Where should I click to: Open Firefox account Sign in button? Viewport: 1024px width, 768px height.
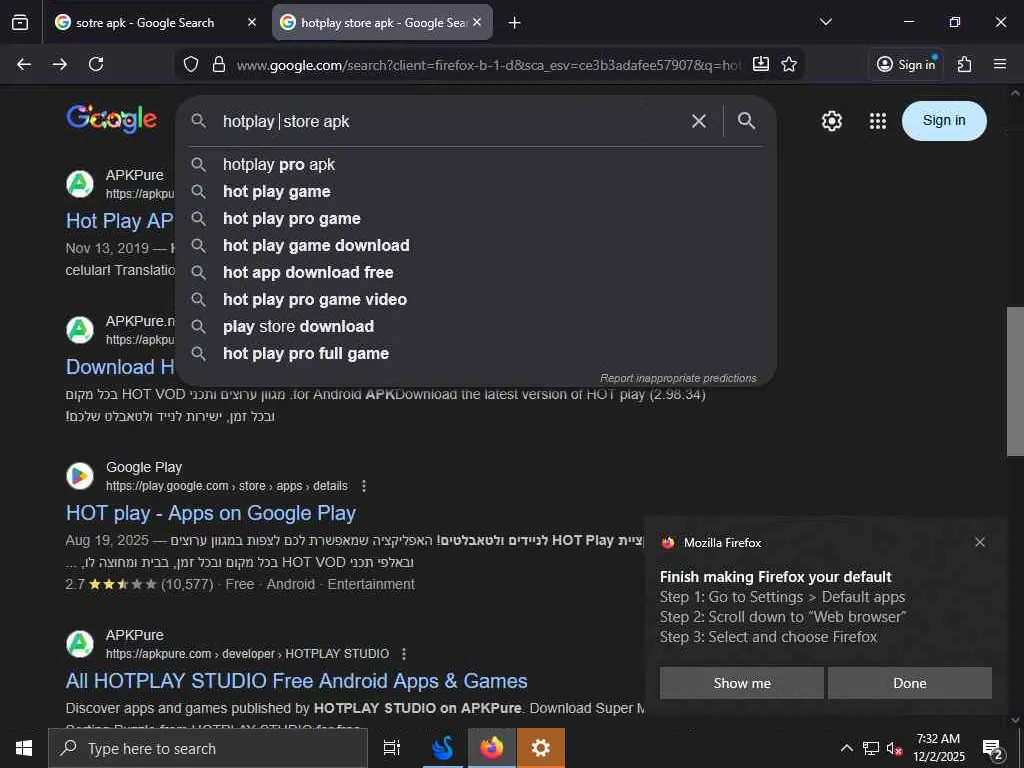click(906, 64)
